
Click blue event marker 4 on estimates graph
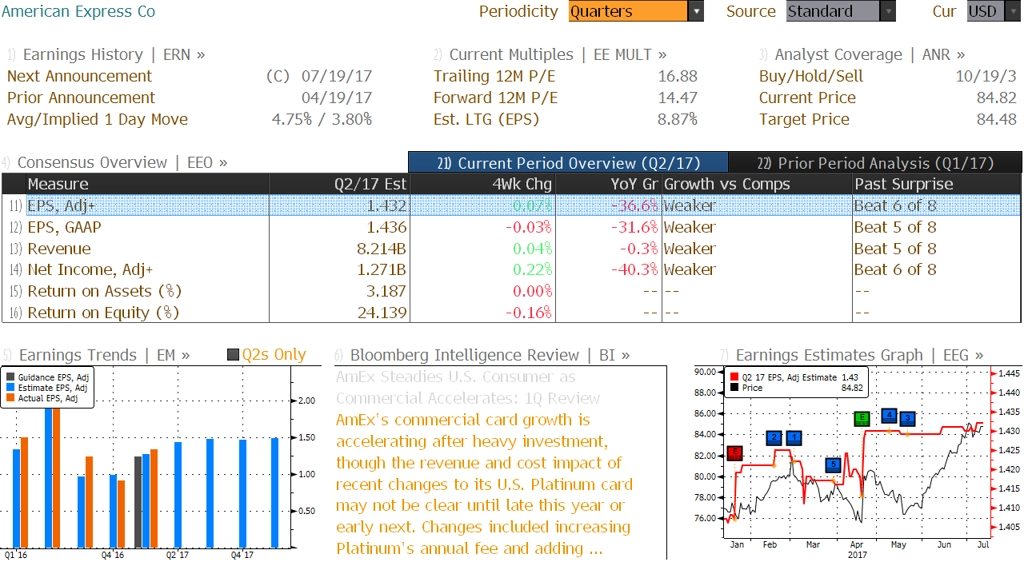coord(889,415)
